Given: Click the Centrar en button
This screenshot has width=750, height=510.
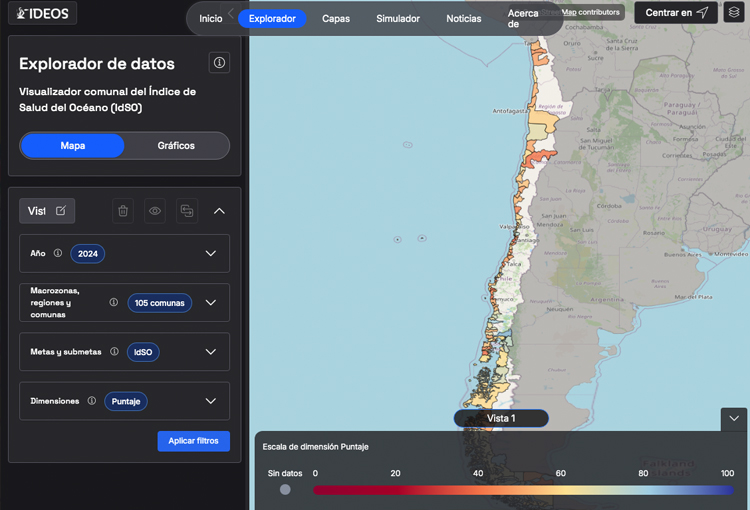Looking at the screenshot, I should [x=676, y=12].
